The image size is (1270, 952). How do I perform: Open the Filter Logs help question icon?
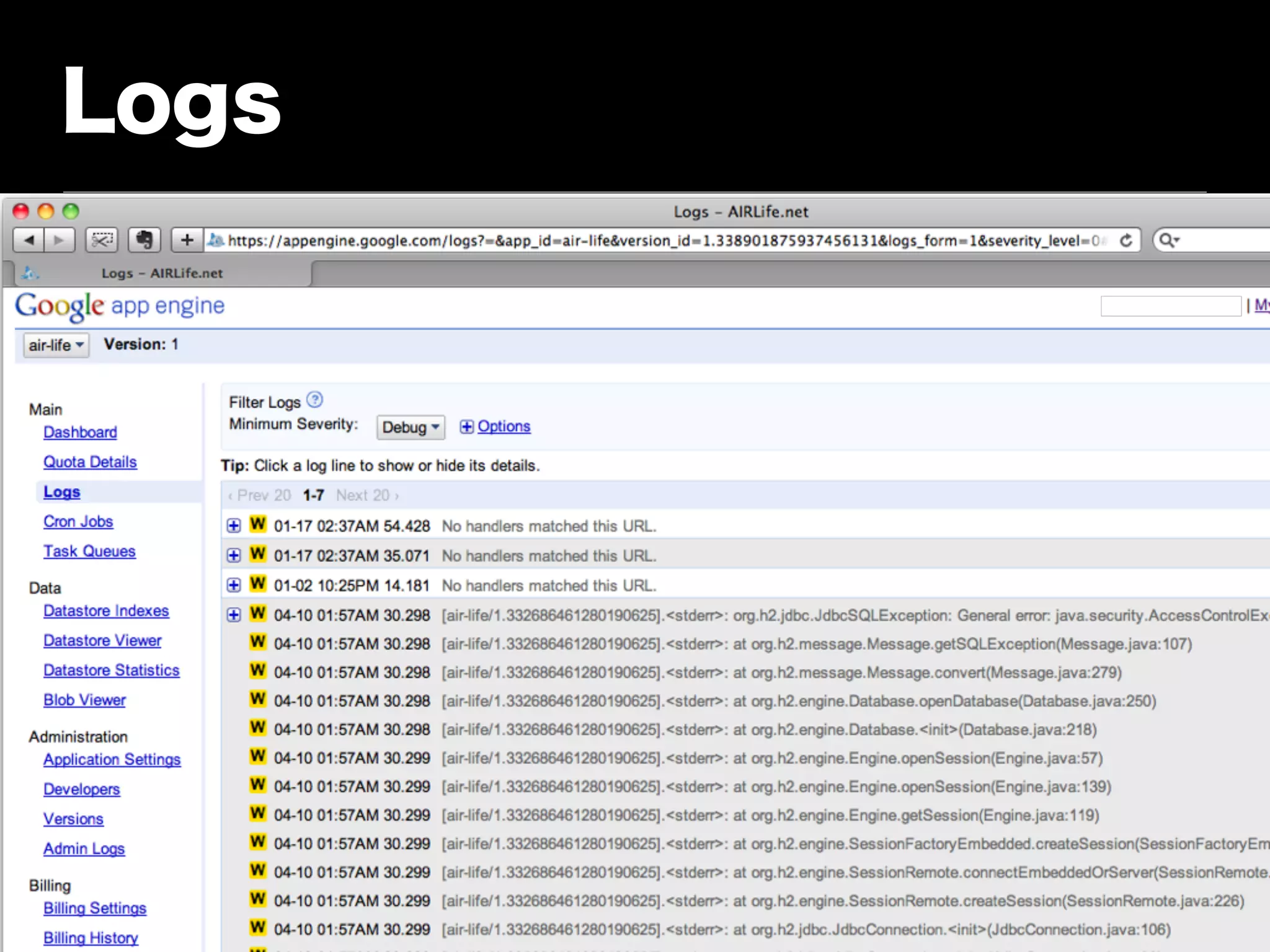(315, 400)
